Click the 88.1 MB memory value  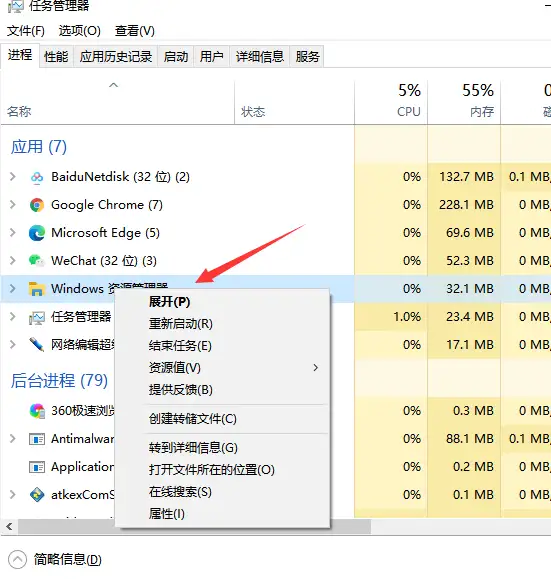click(x=470, y=439)
